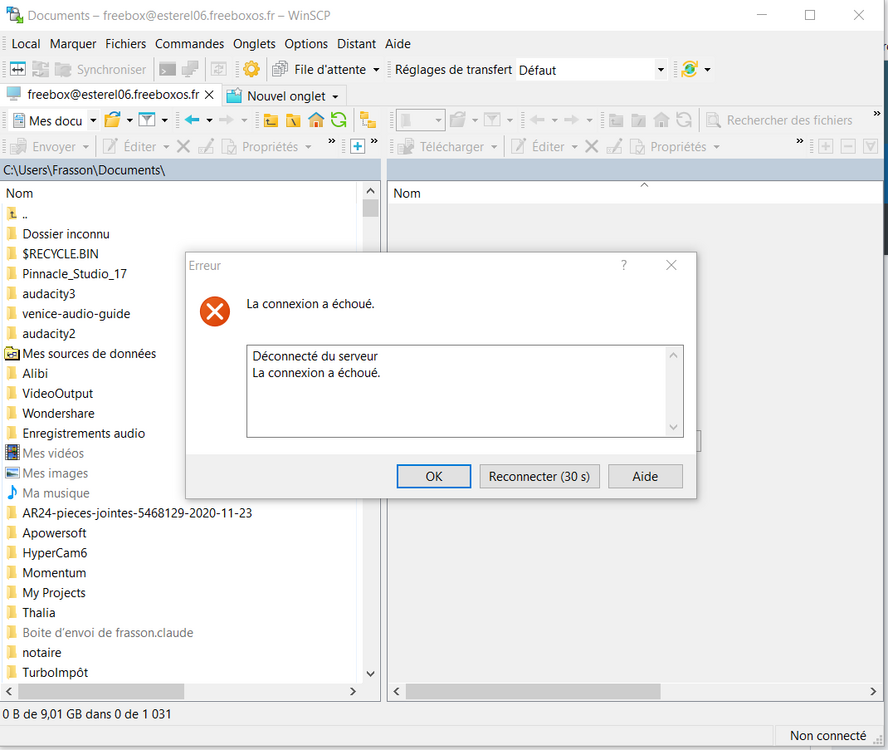Click the Reconnecter (30 s) button
This screenshot has height=750, width=888.
point(539,476)
